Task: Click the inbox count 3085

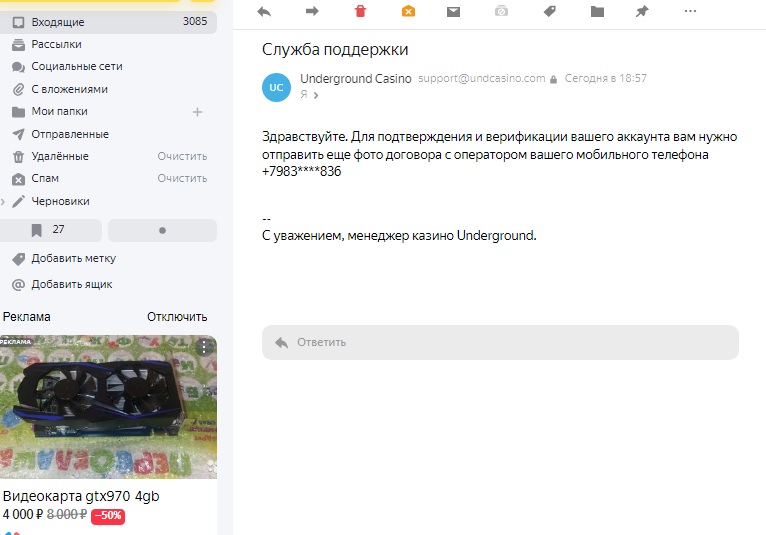Action: [195, 21]
